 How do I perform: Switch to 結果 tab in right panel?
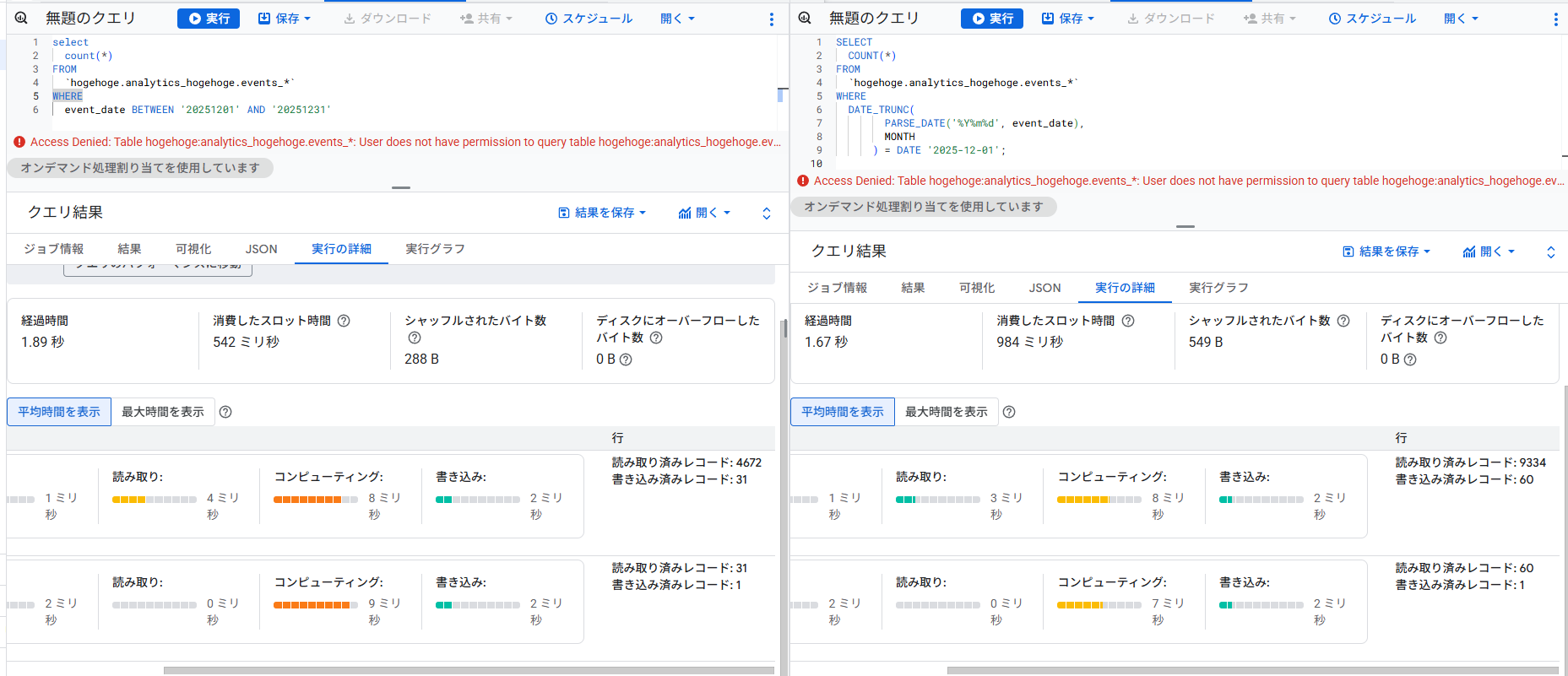click(x=913, y=288)
